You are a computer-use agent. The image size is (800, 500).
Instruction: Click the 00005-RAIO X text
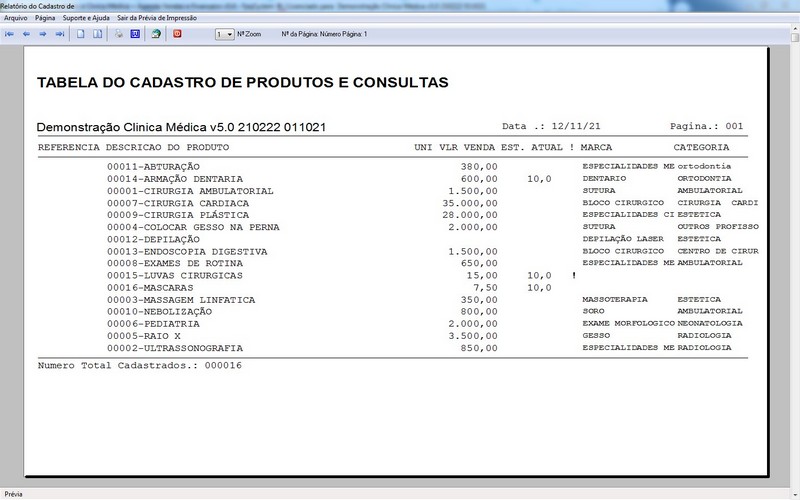(144, 336)
